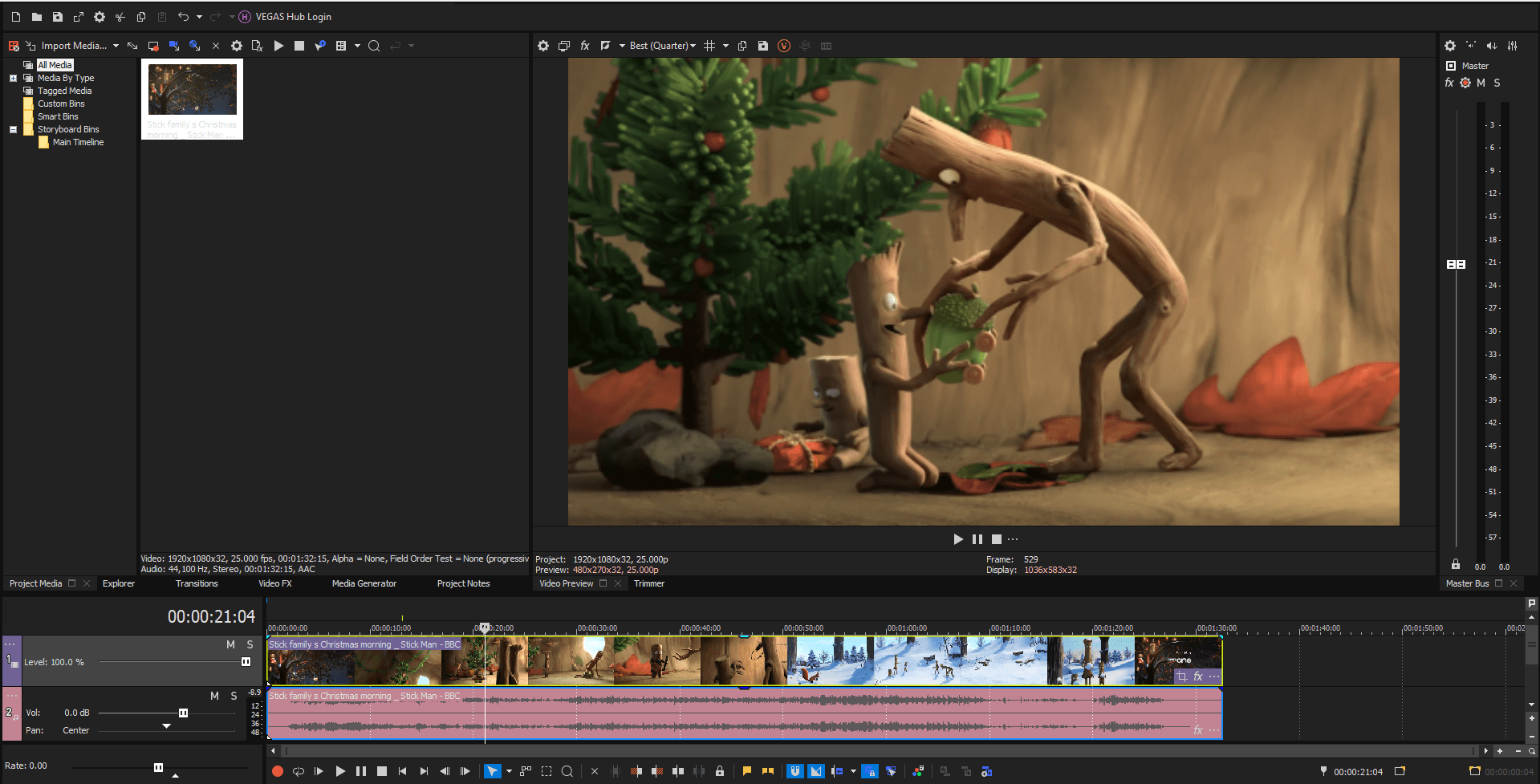Viewport: 1540px width, 784px height.
Task: Copy selection using the main toolbar copy icon
Action: (x=141, y=17)
